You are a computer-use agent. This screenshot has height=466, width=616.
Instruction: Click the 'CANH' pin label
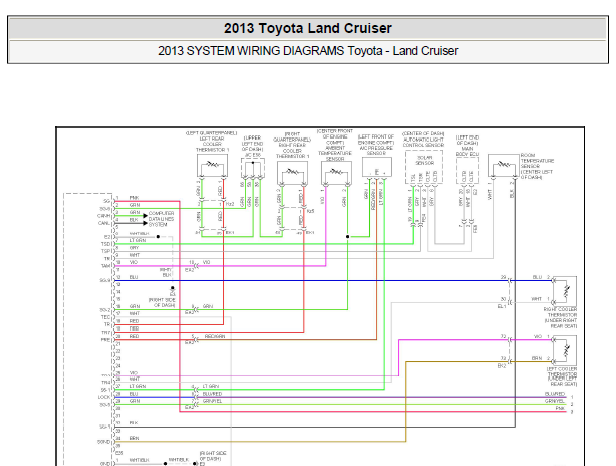pyautogui.click(x=104, y=216)
